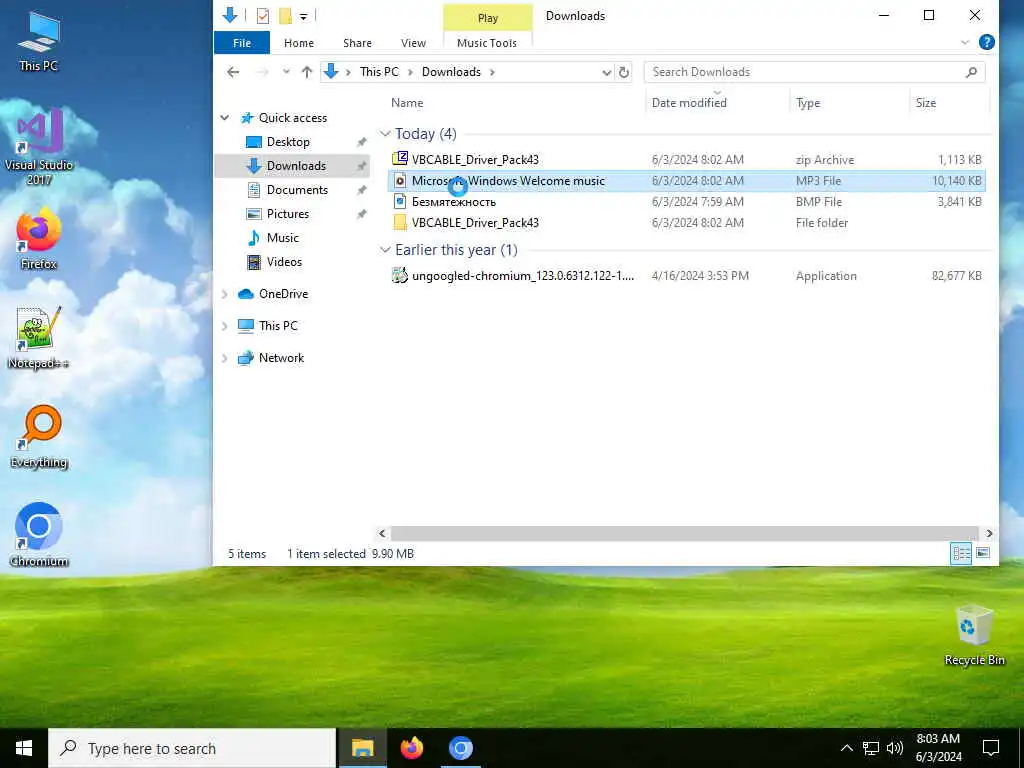This screenshot has height=768, width=1024.
Task: Open Notepad++ desktop shortcut
Action: (39, 338)
